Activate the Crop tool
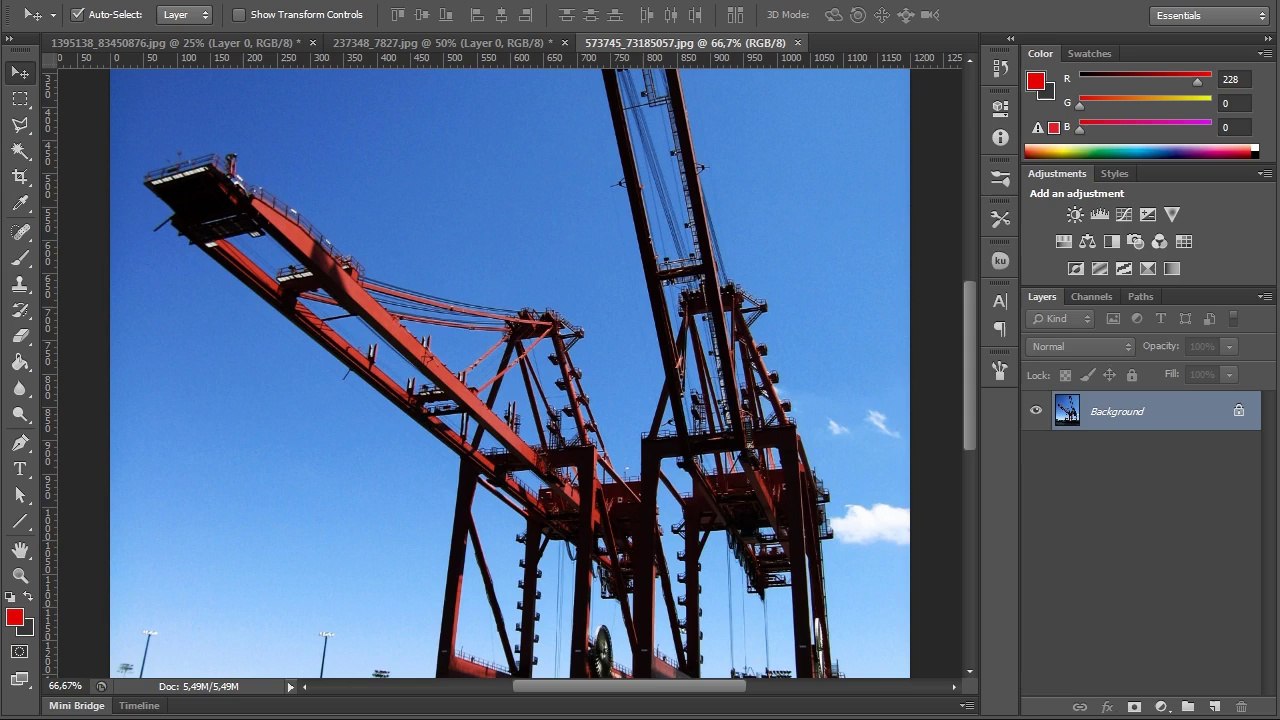This screenshot has width=1280, height=720. point(20,178)
